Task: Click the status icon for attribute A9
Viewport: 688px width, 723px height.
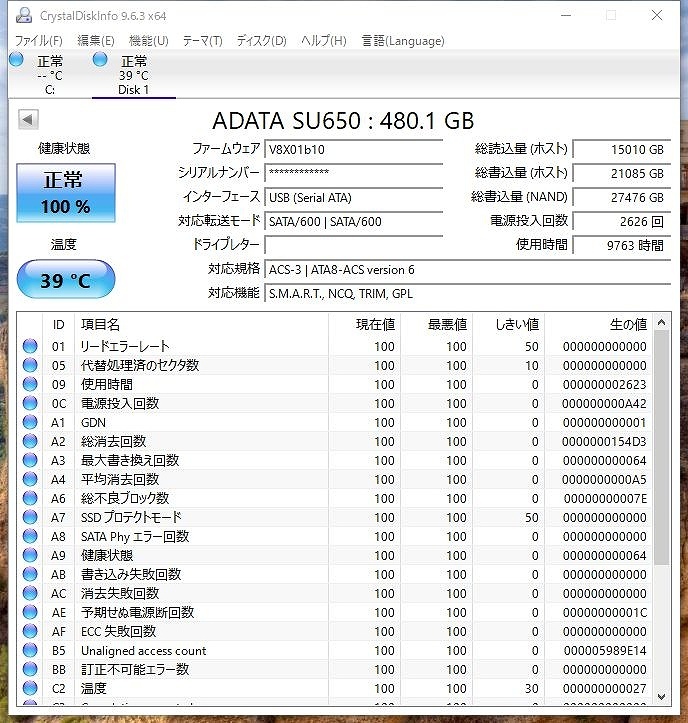Action: pos(30,555)
